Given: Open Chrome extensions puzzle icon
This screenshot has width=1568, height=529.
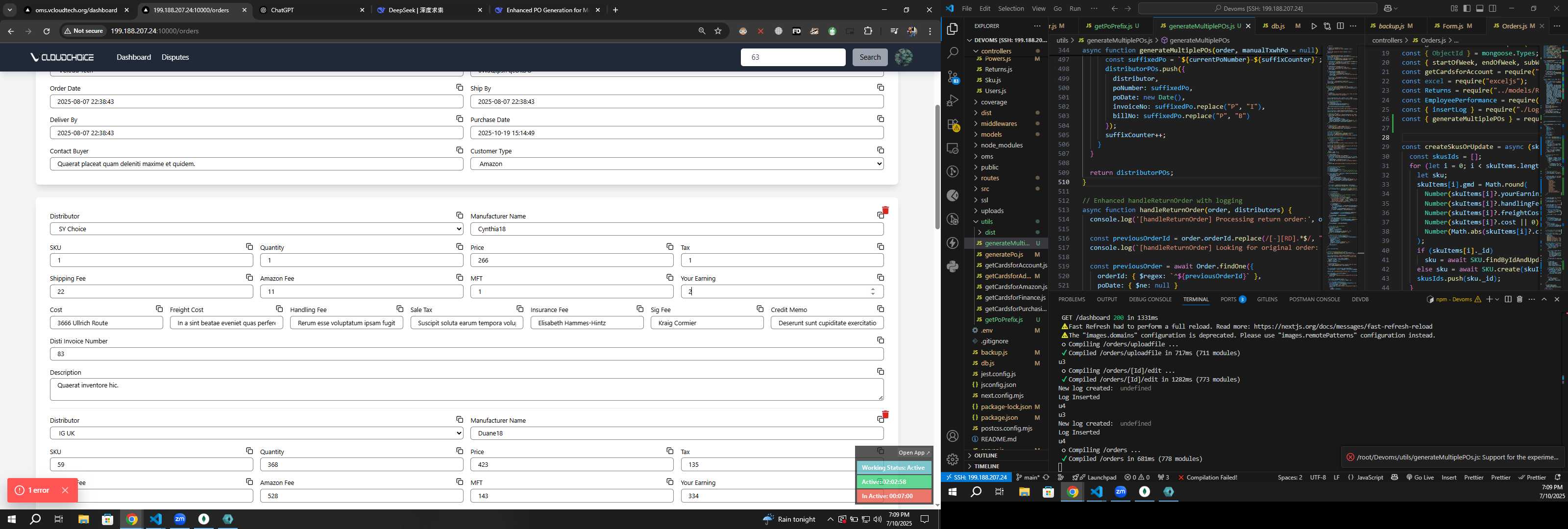Looking at the screenshot, I should (868, 31).
